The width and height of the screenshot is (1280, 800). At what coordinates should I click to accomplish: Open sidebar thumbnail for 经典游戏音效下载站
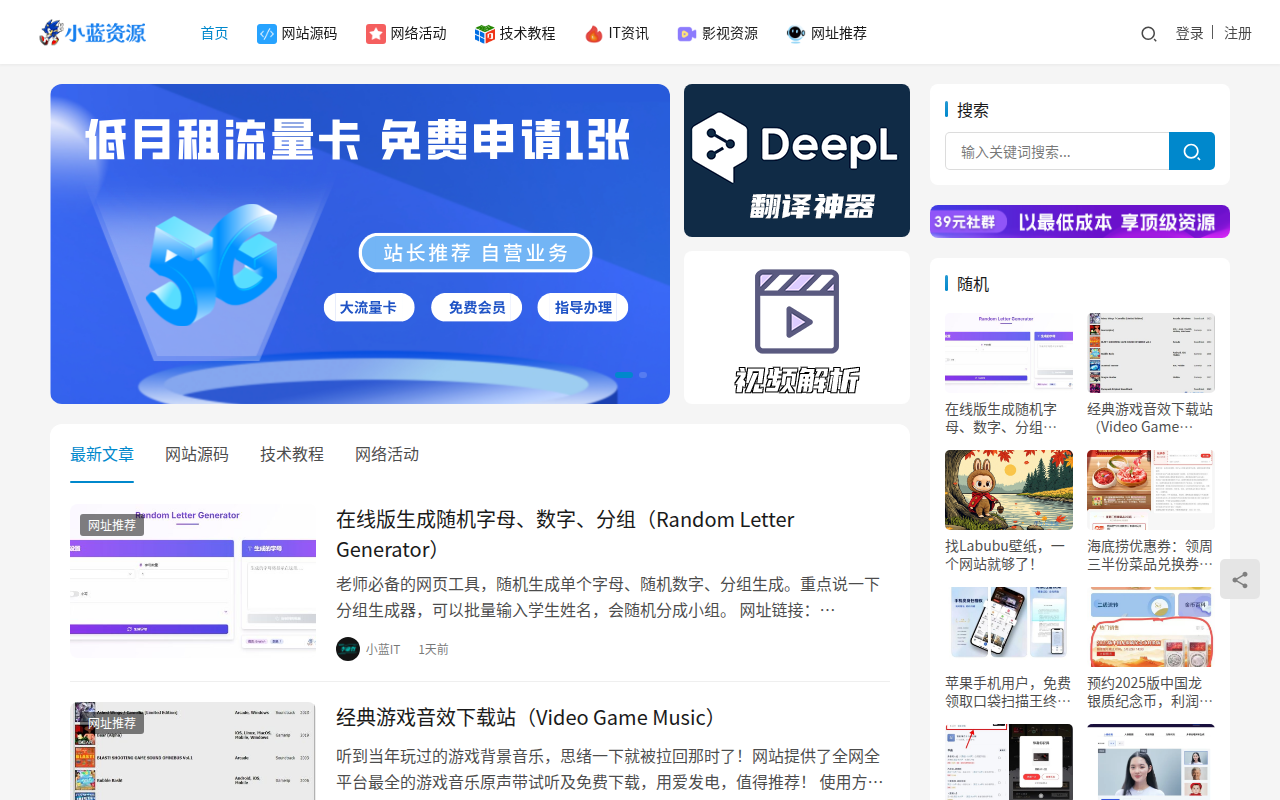pyautogui.click(x=1151, y=353)
